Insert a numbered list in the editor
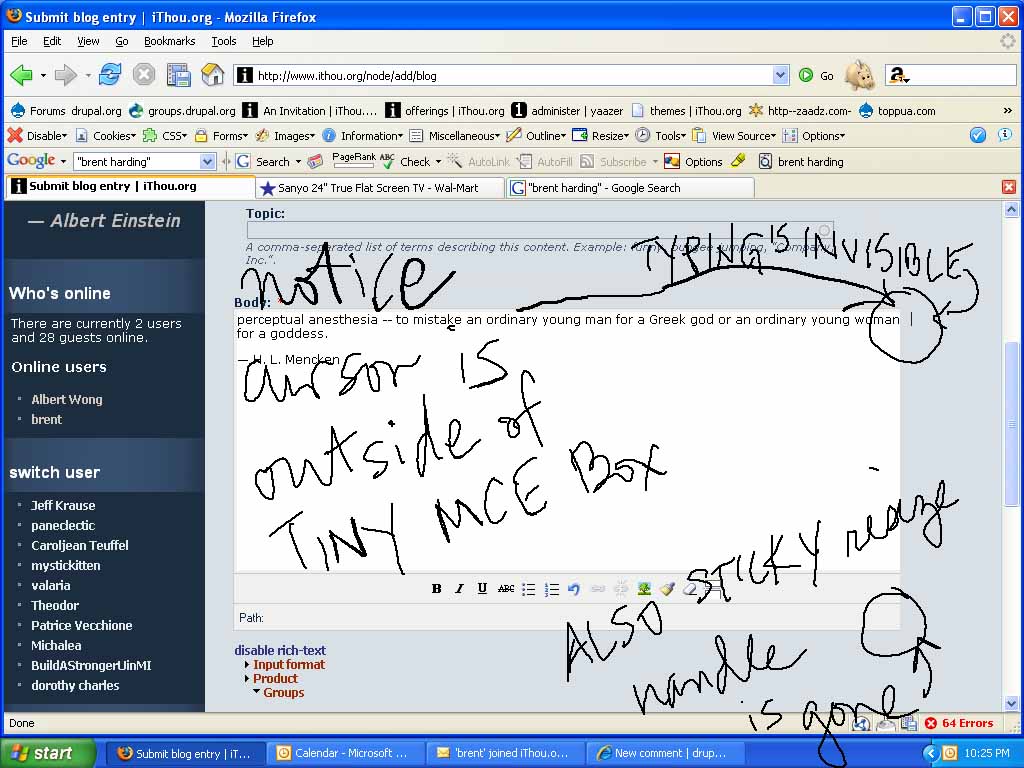 point(551,589)
